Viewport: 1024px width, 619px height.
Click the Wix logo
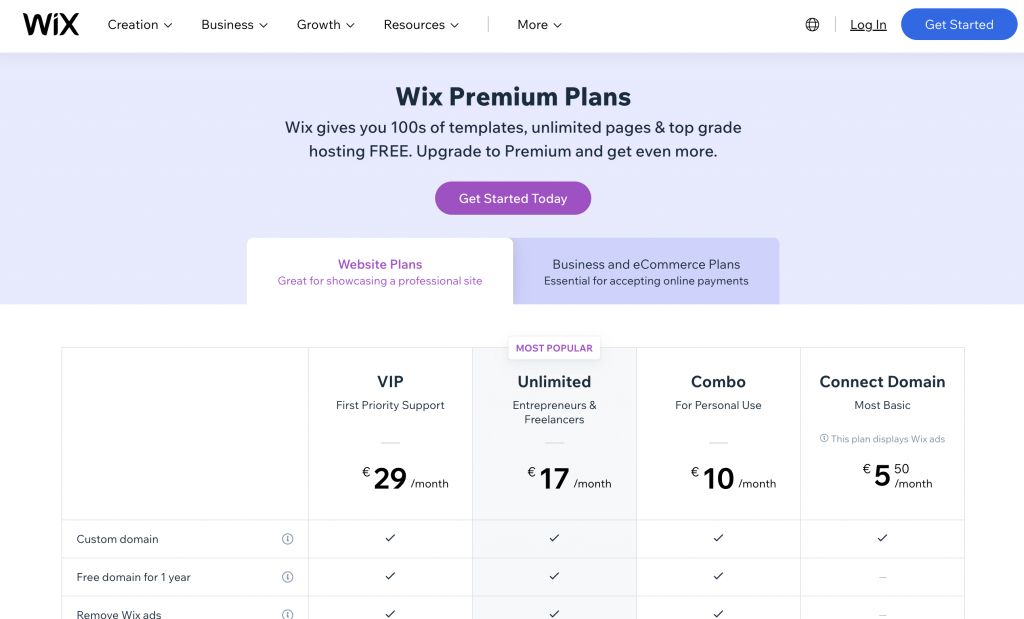tap(51, 25)
